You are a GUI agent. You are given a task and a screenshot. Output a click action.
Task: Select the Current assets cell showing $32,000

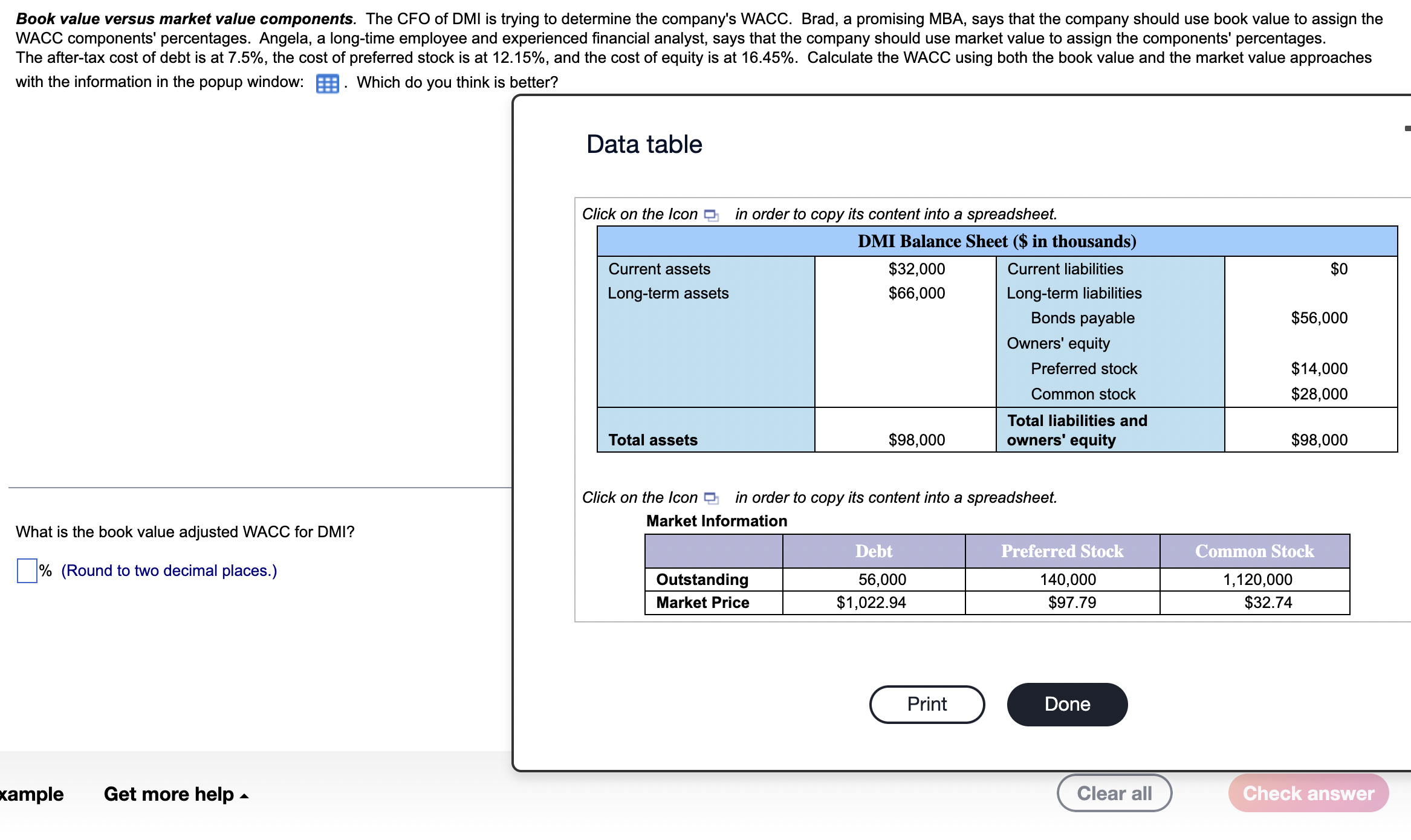(x=916, y=269)
